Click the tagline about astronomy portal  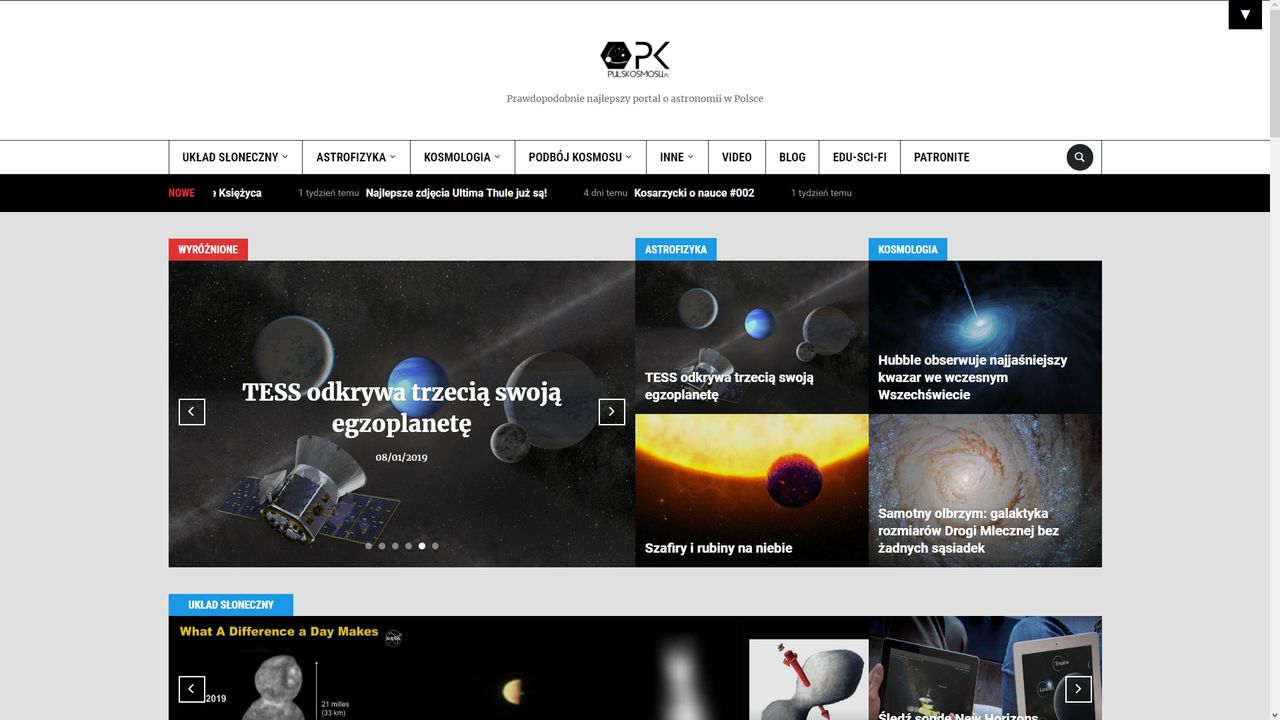pos(635,99)
